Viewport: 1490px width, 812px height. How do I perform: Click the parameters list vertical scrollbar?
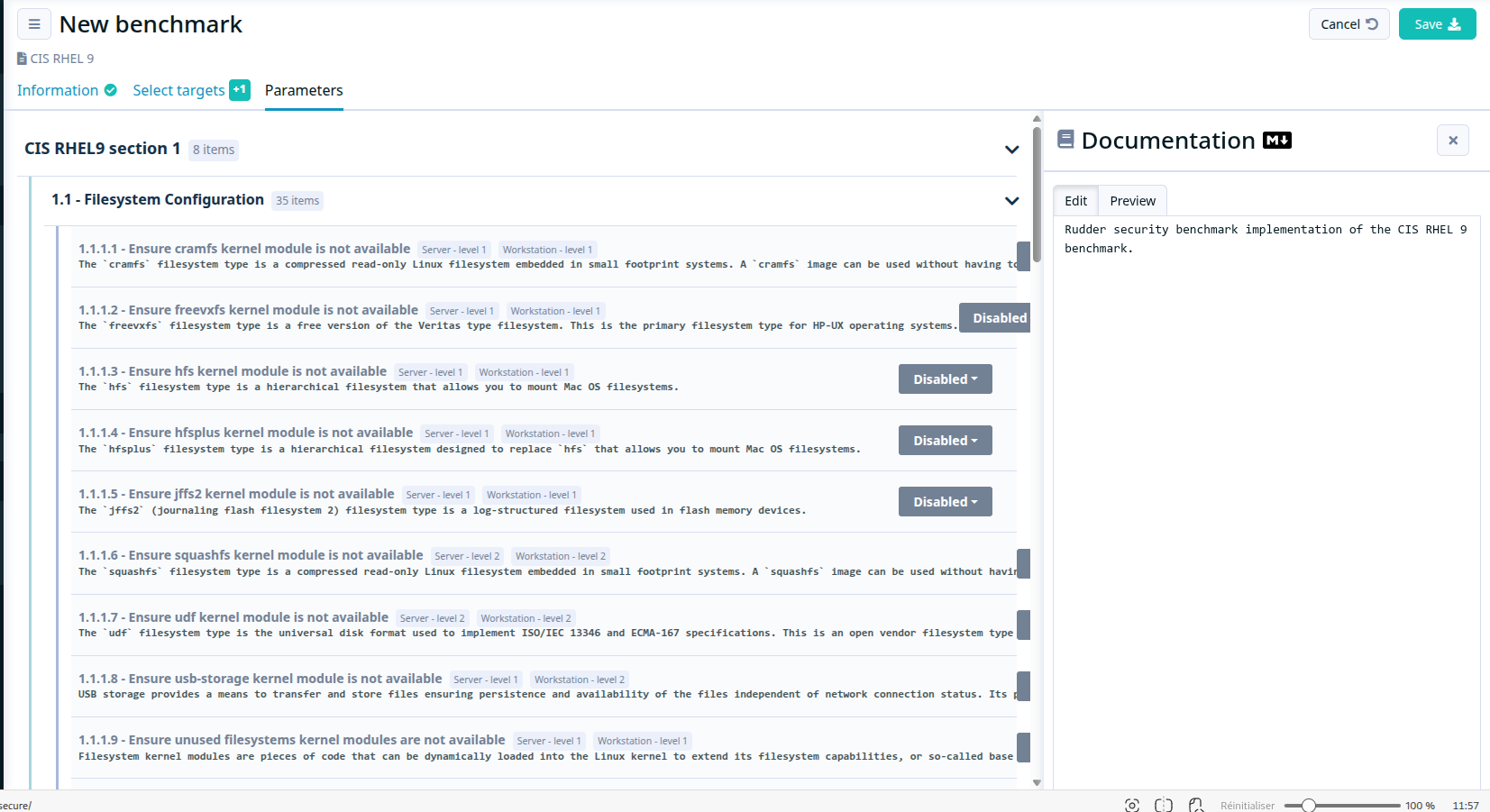[x=1037, y=194]
